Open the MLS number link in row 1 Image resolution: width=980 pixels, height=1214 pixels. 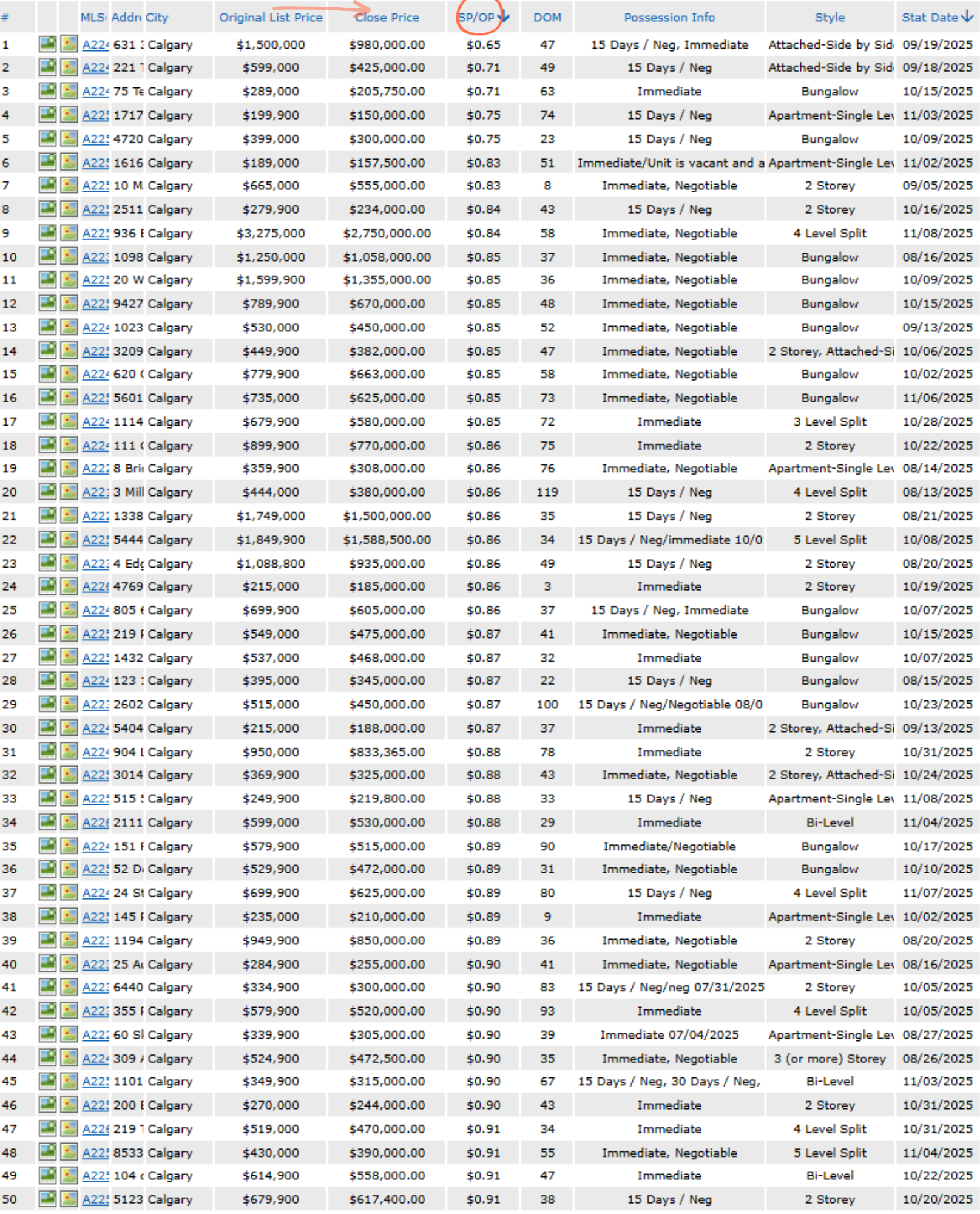click(95, 45)
